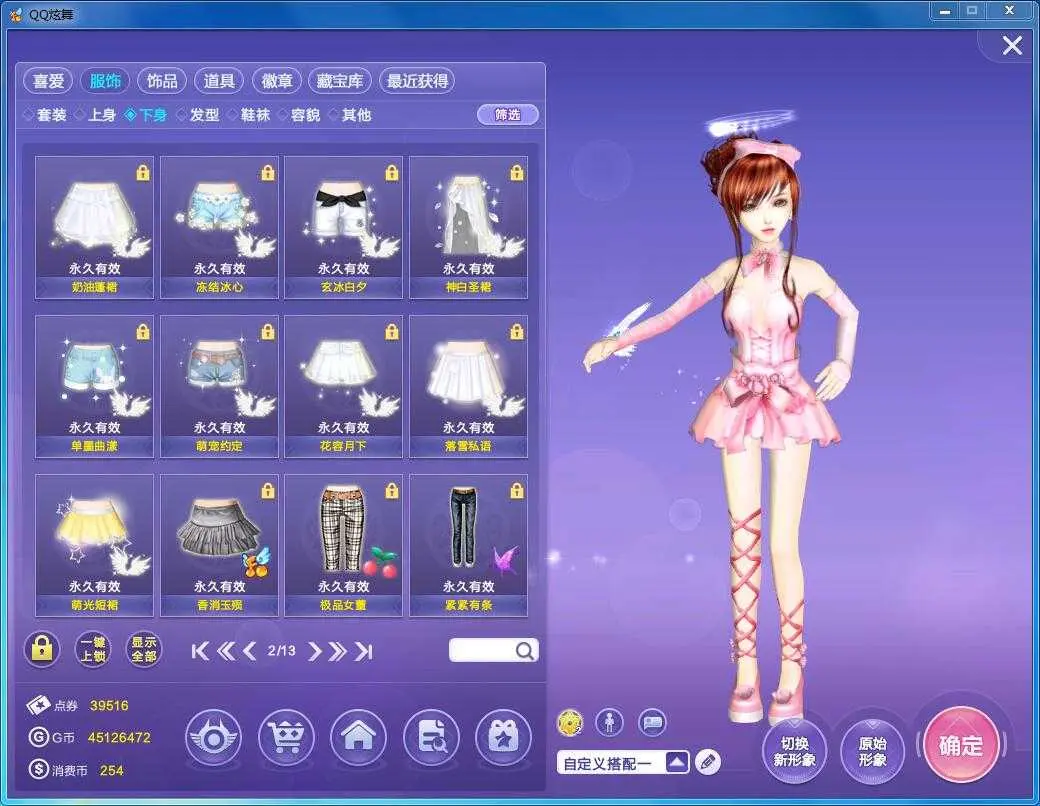Viewport: 1040px width, 806px height.
Task: Select the 上身 category filter
Action: (x=96, y=115)
